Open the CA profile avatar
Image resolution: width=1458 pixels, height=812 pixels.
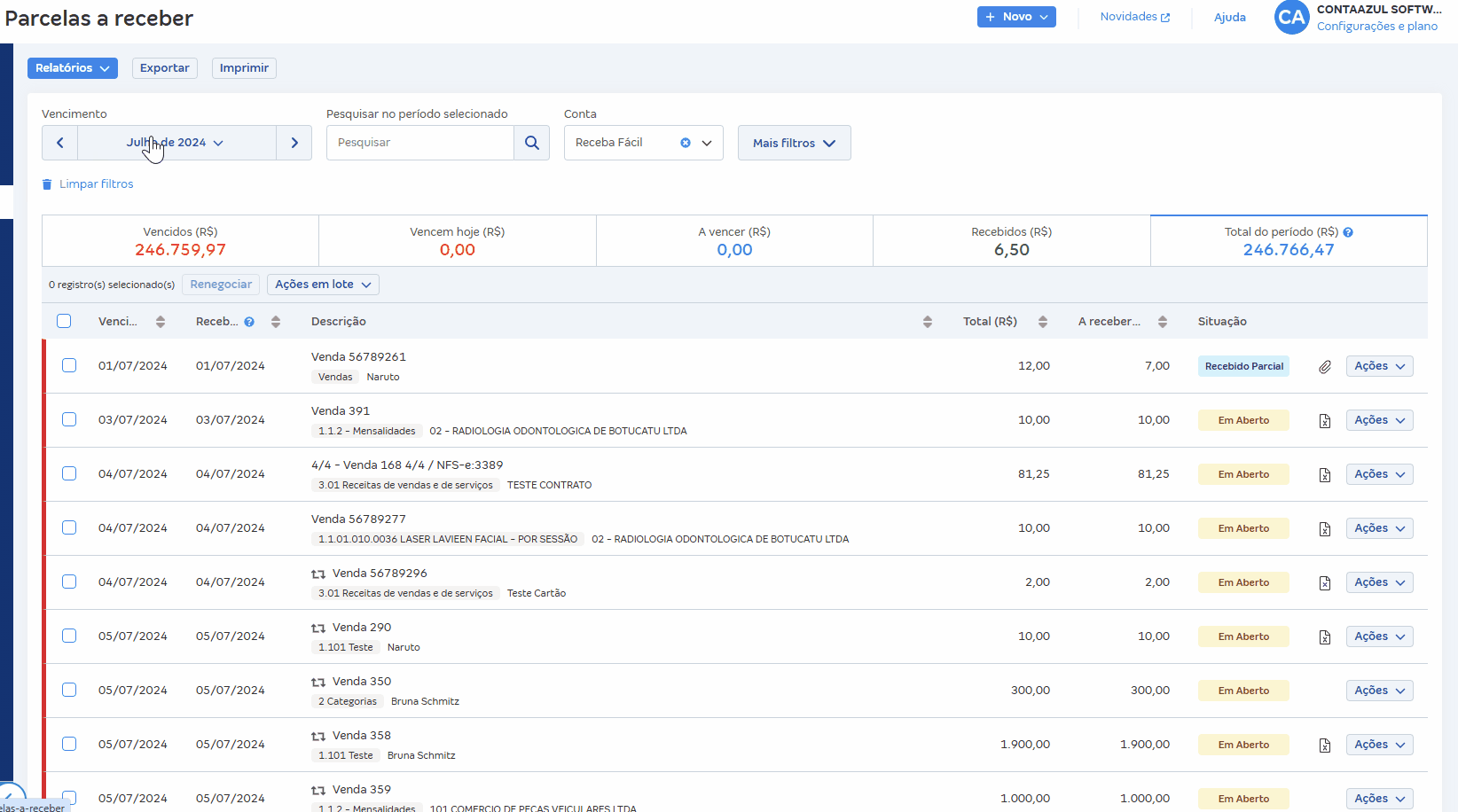pyautogui.click(x=1291, y=17)
